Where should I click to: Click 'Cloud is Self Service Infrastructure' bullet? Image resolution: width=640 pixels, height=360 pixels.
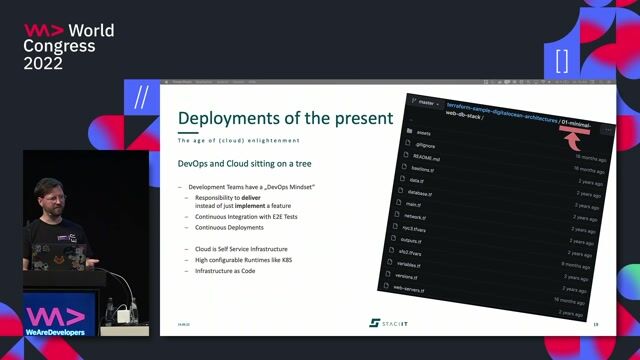tap(241, 249)
